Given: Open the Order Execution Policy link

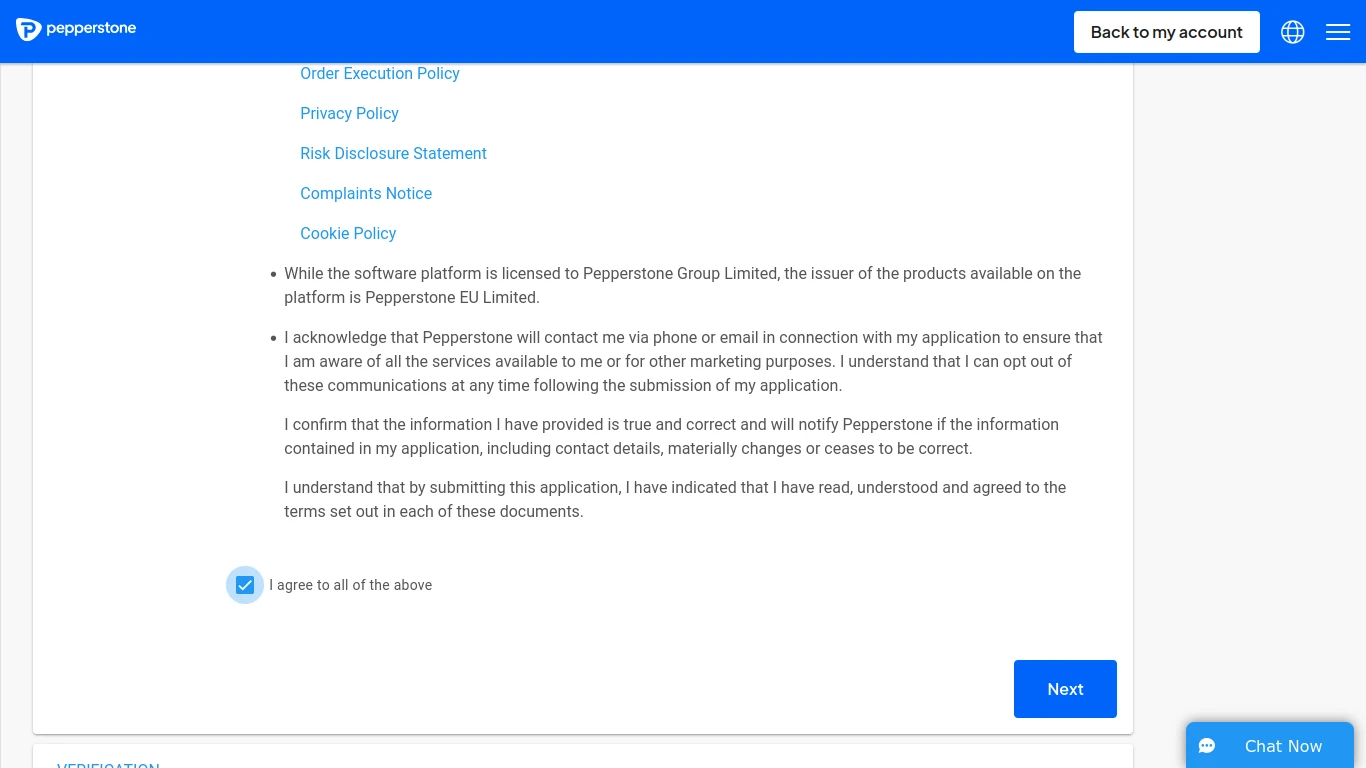Looking at the screenshot, I should [x=380, y=73].
